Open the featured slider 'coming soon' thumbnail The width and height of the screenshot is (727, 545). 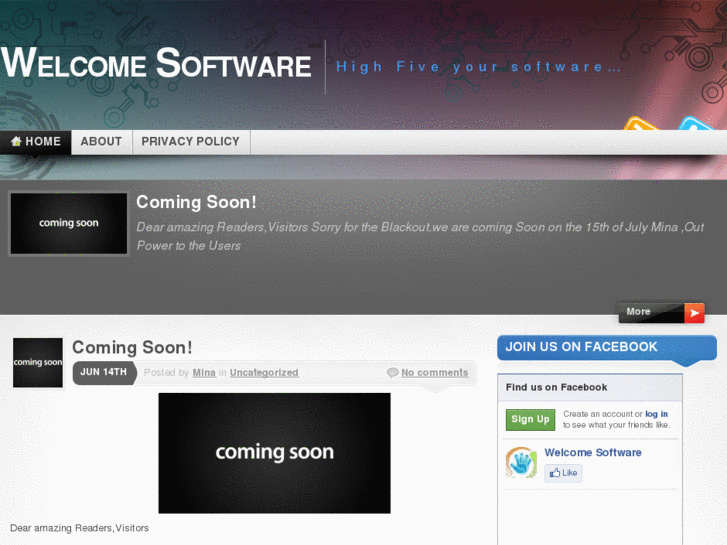click(69, 224)
